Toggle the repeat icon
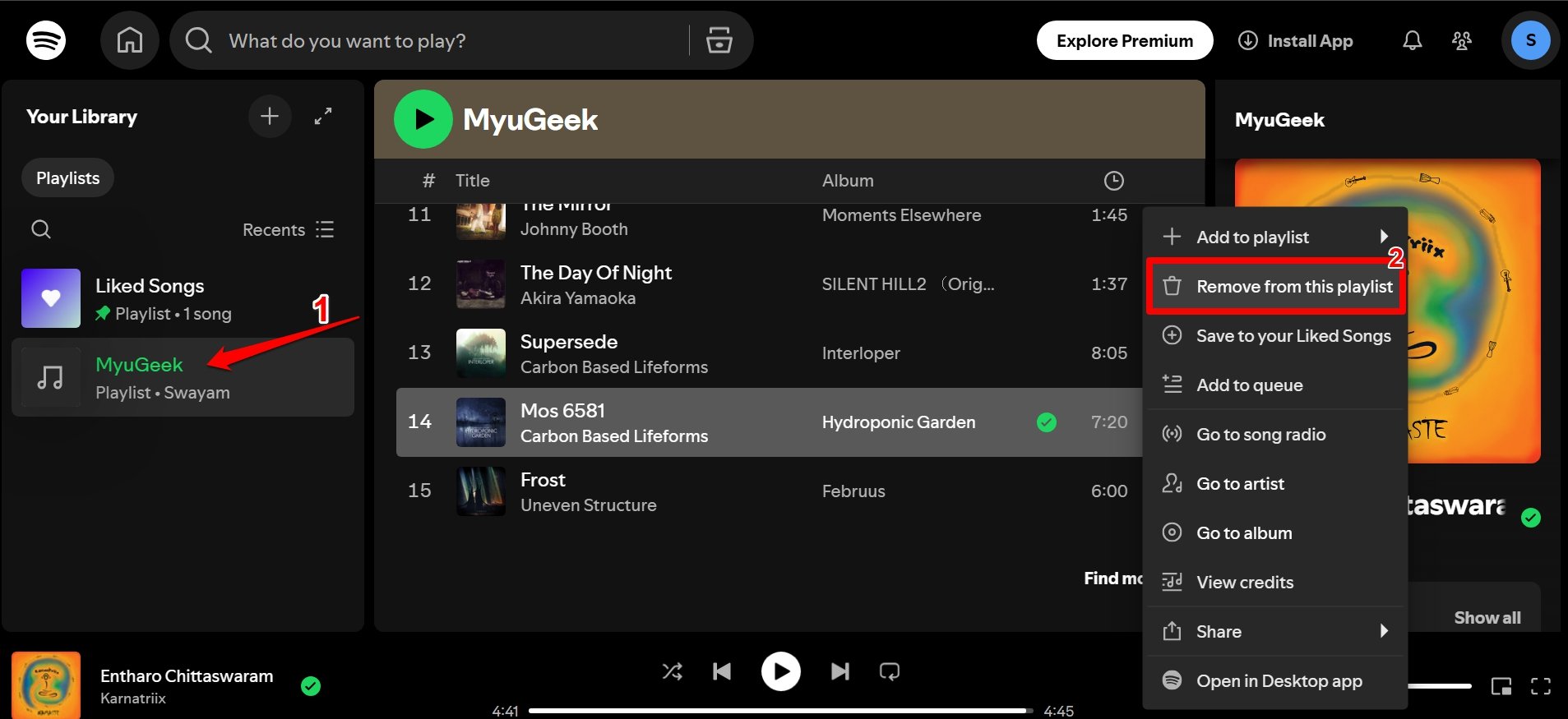1568x719 pixels. tap(890, 671)
